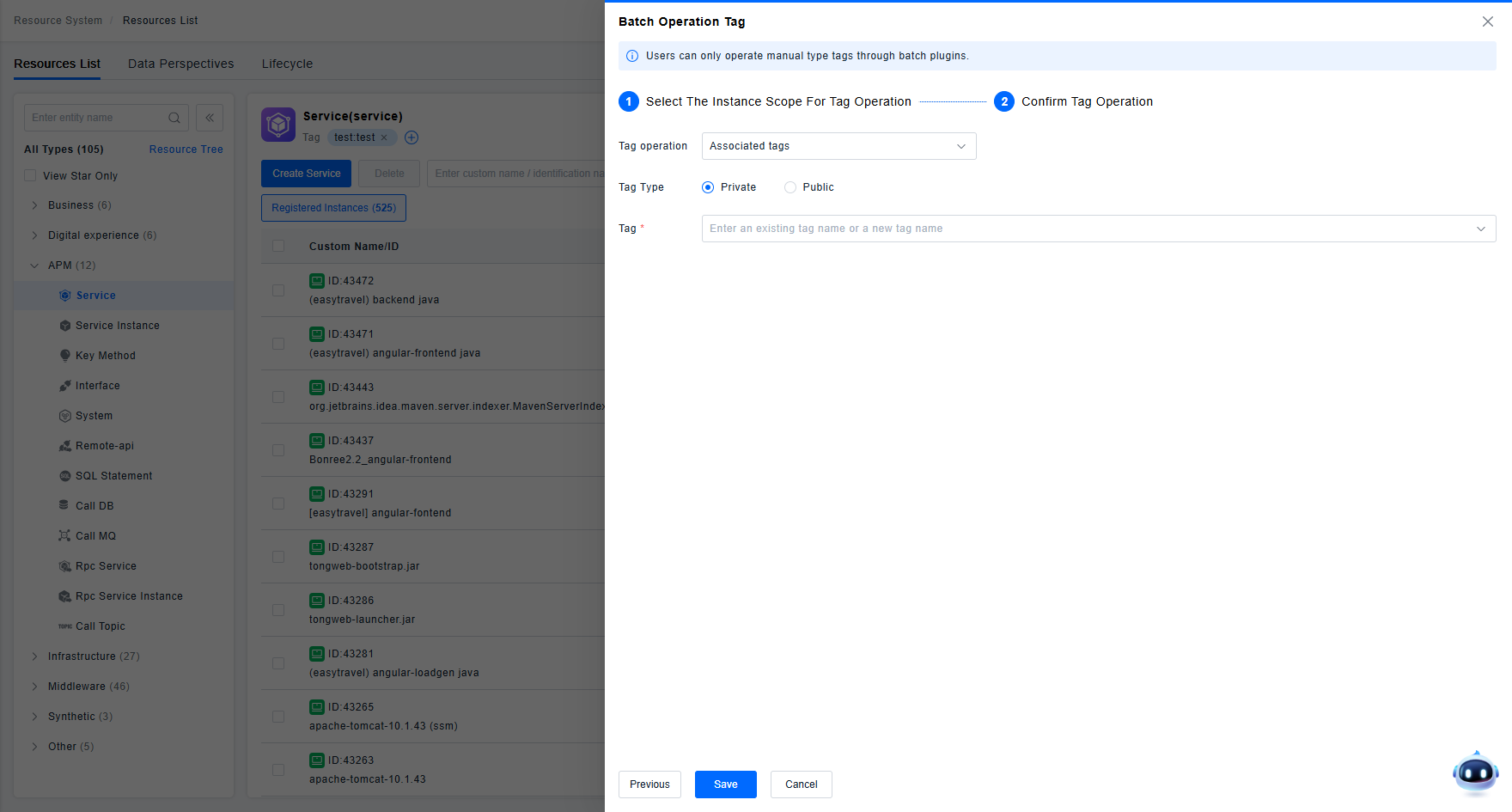Go back with the Previous button
Viewport: 1512px width, 812px height.
click(649, 785)
